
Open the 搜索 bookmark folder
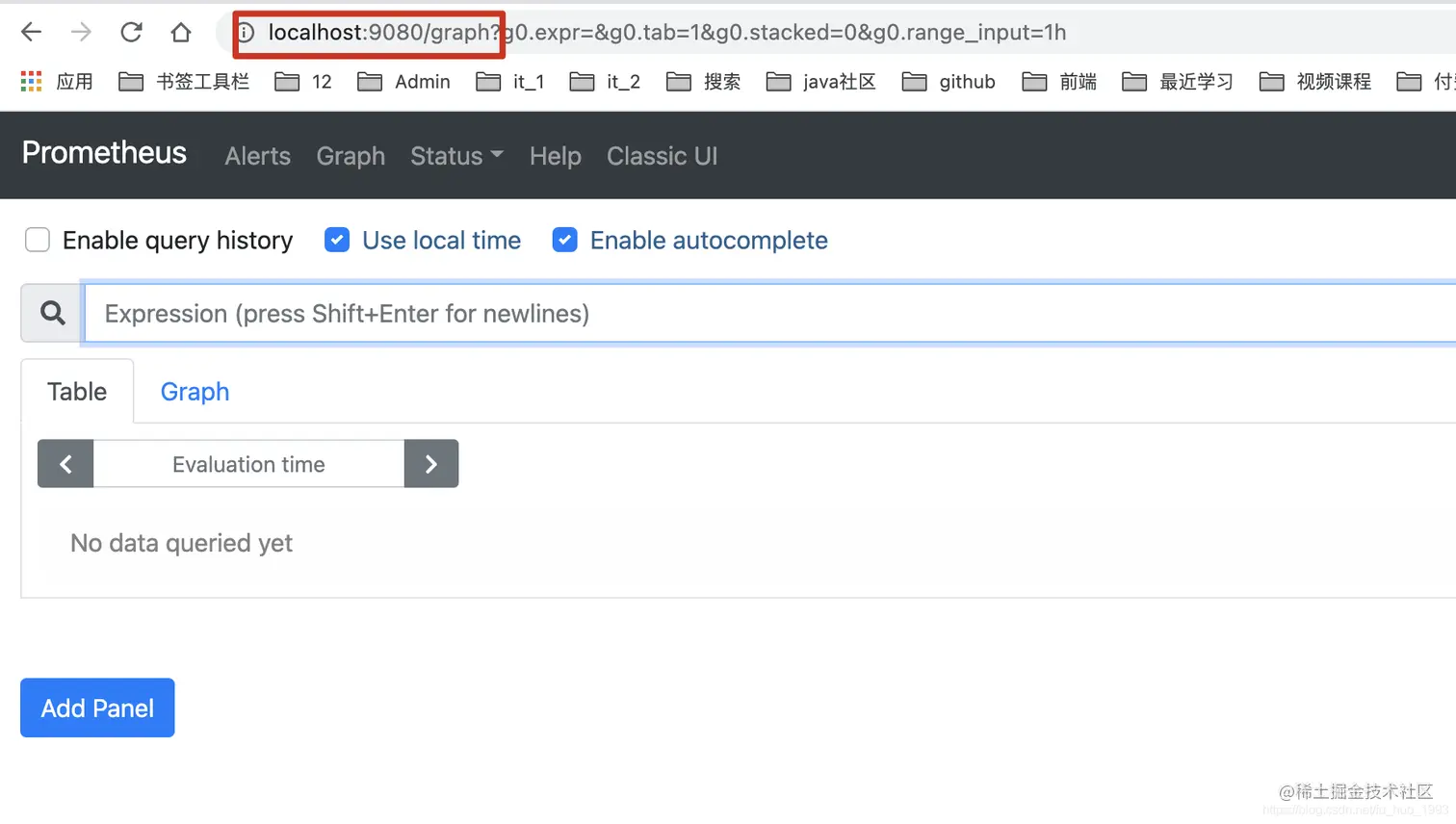704,82
